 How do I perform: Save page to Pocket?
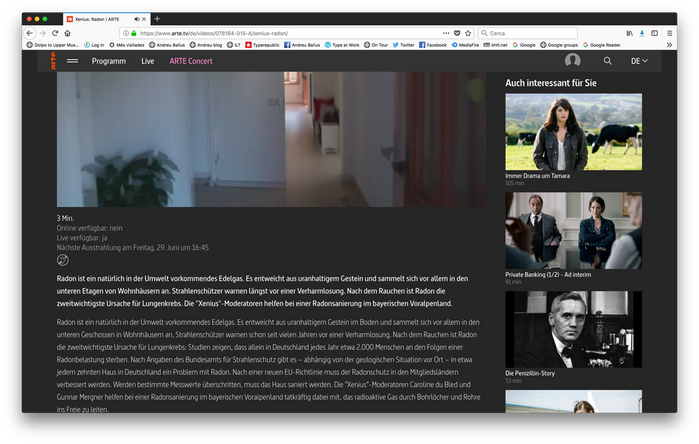[457, 33]
